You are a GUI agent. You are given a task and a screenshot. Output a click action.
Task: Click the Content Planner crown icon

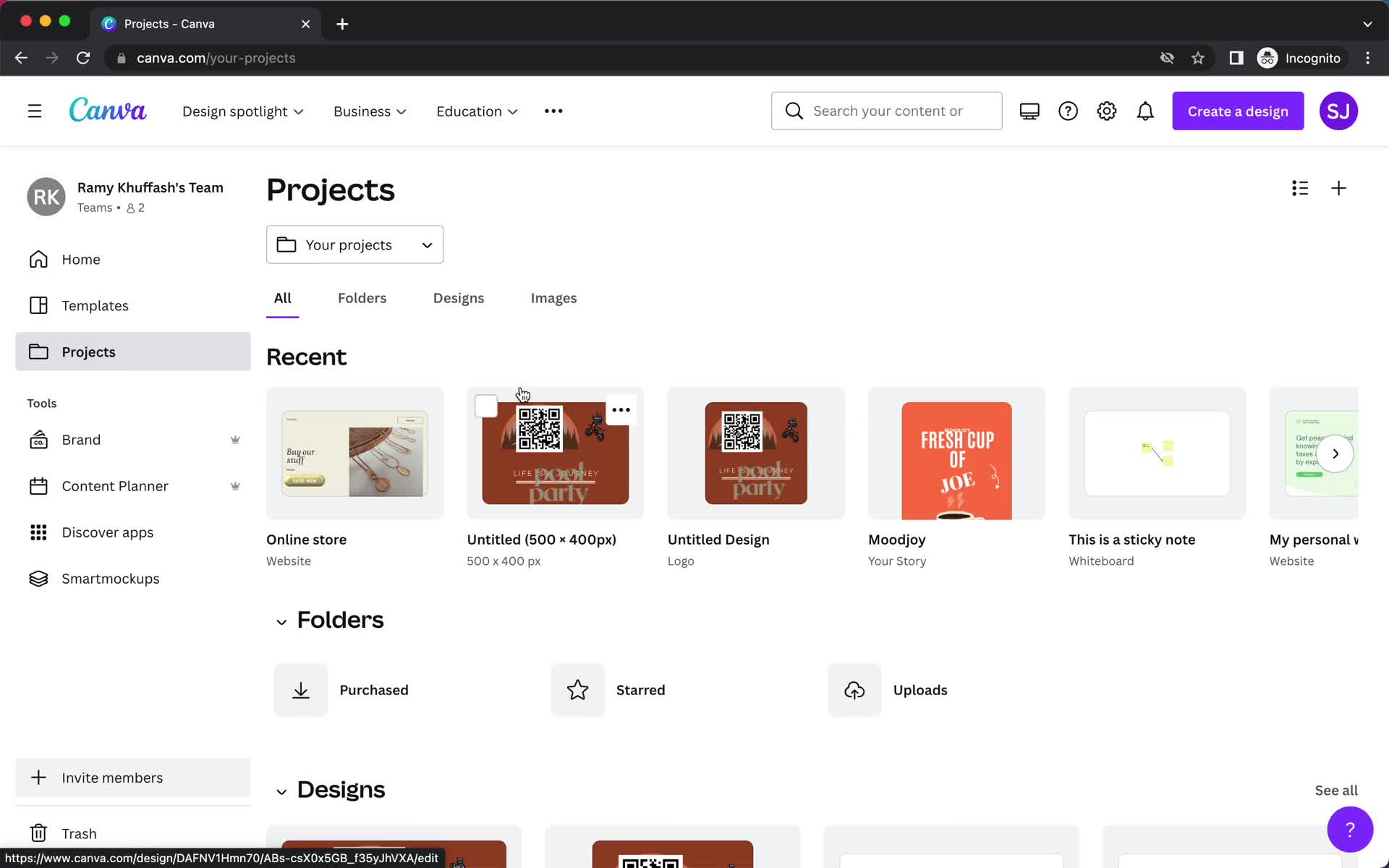click(235, 486)
